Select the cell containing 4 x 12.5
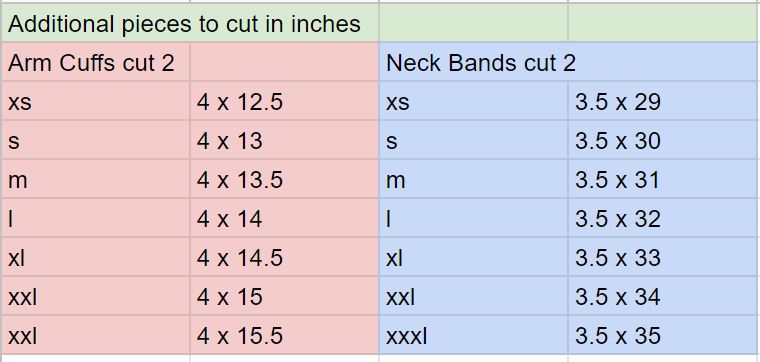 [x=284, y=101]
